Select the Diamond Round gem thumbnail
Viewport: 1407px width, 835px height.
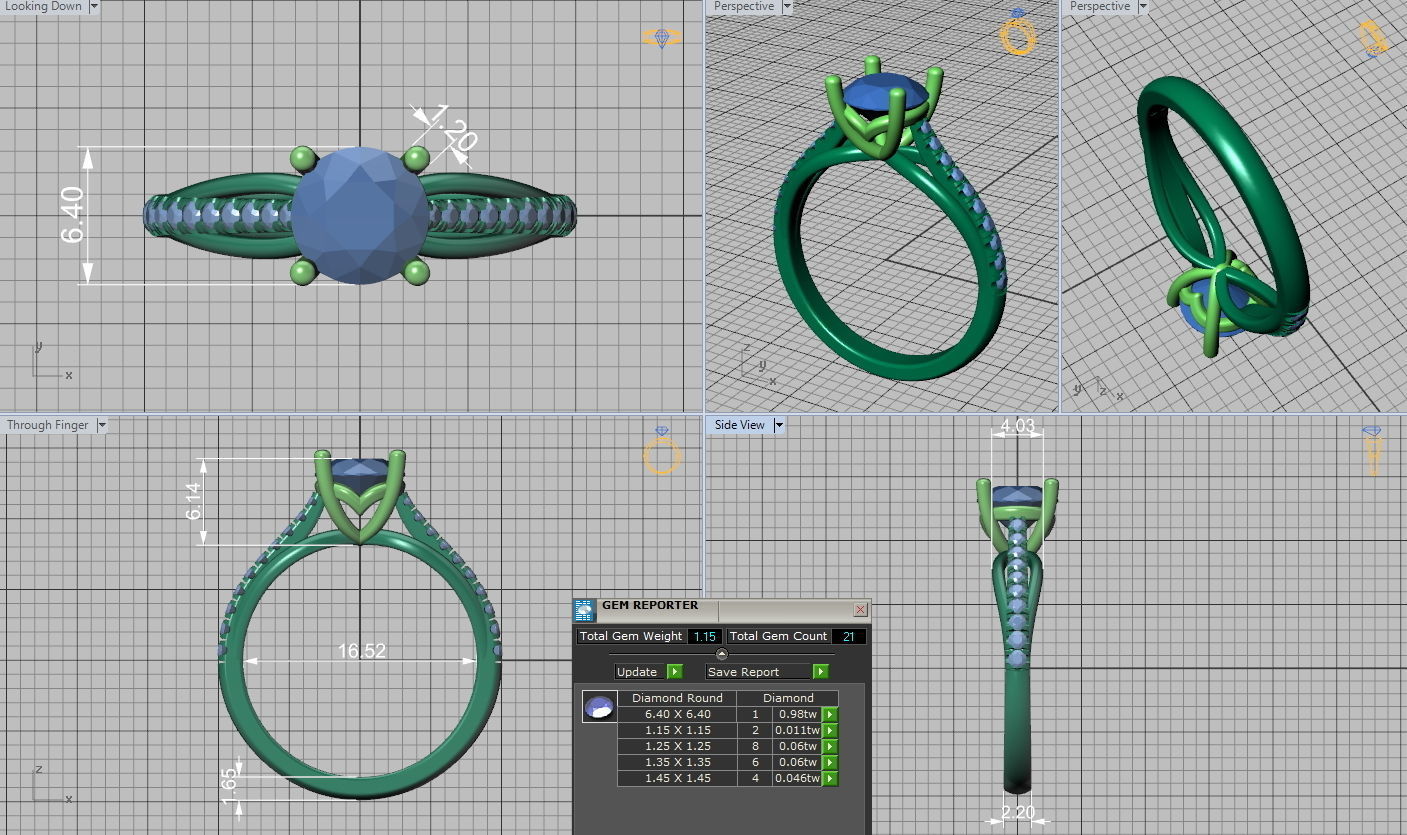(x=599, y=707)
